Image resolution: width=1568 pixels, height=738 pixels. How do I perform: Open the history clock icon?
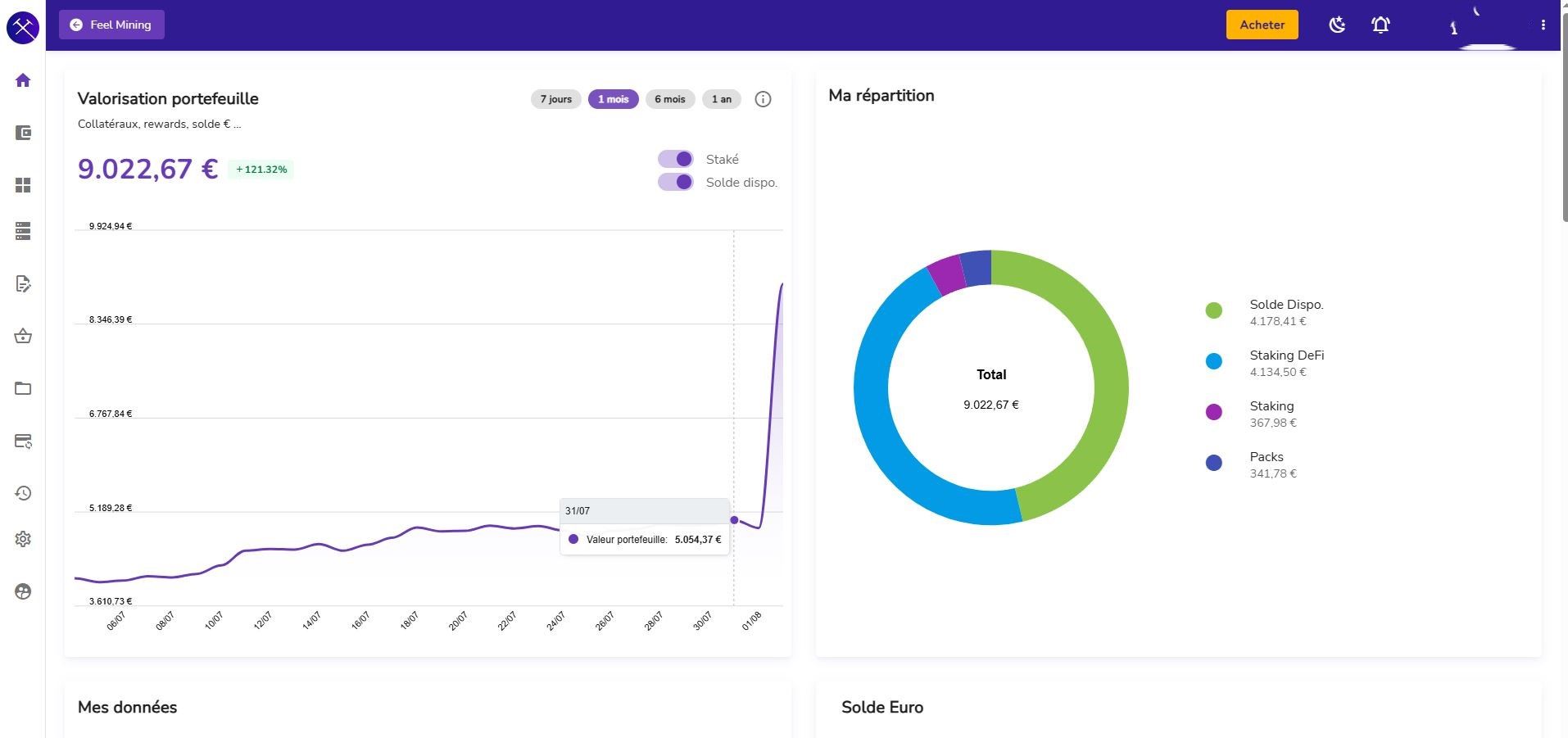(23, 493)
